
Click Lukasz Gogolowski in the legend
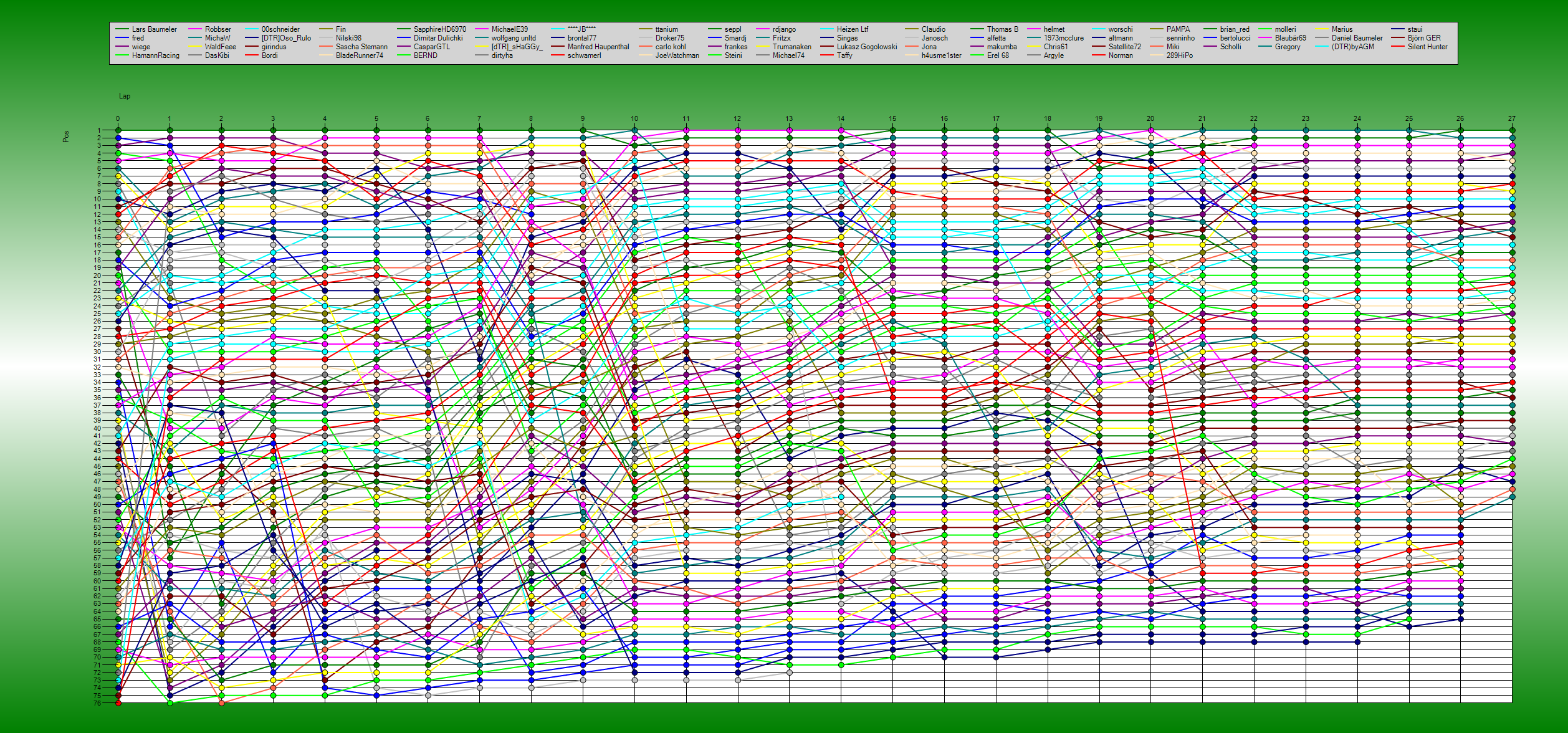[866, 47]
